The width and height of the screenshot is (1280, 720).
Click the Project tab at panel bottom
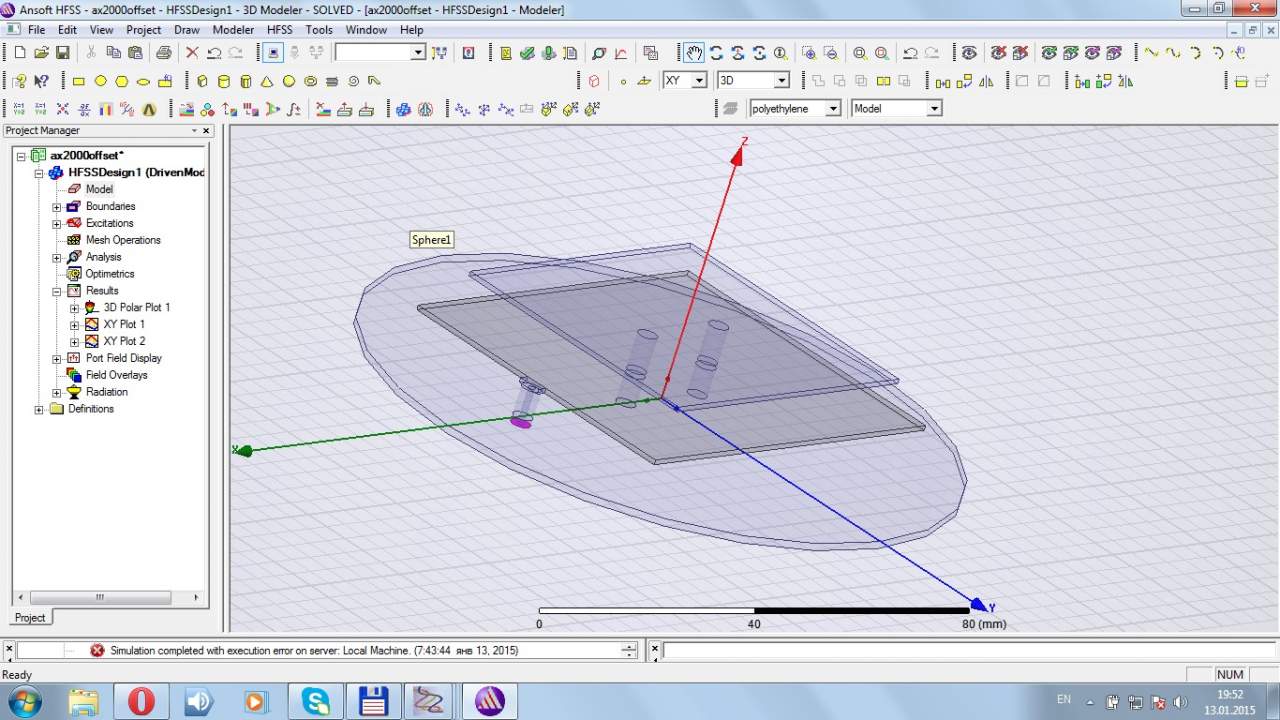pyautogui.click(x=30, y=617)
